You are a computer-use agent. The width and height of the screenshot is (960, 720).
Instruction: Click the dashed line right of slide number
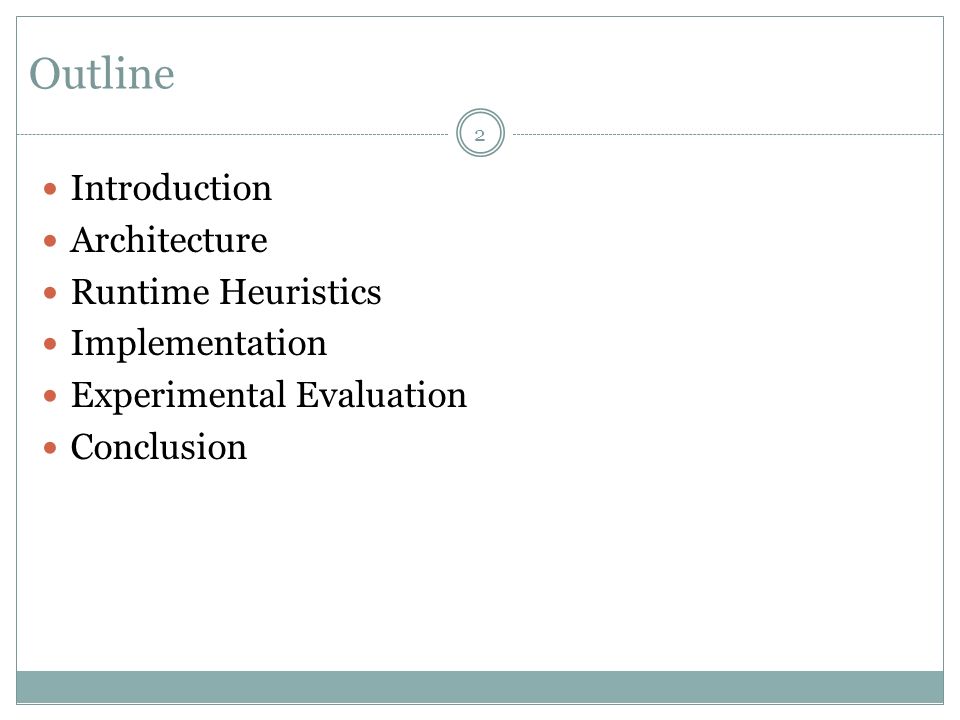tap(727, 134)
